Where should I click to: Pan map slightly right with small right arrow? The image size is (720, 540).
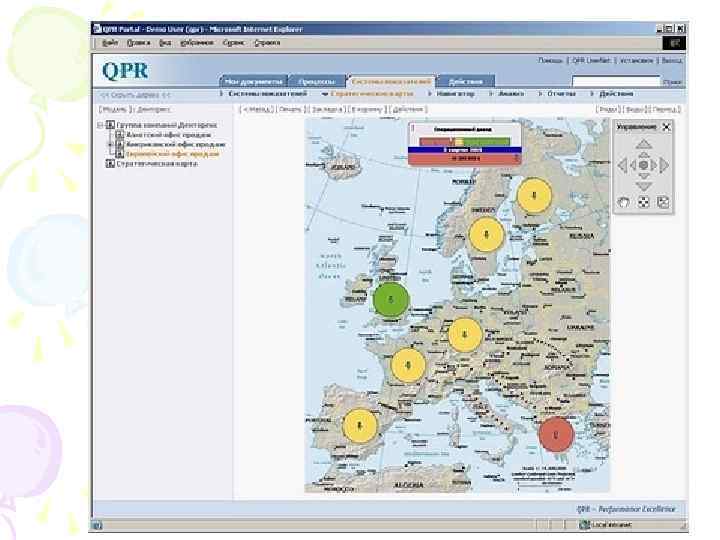654,165
